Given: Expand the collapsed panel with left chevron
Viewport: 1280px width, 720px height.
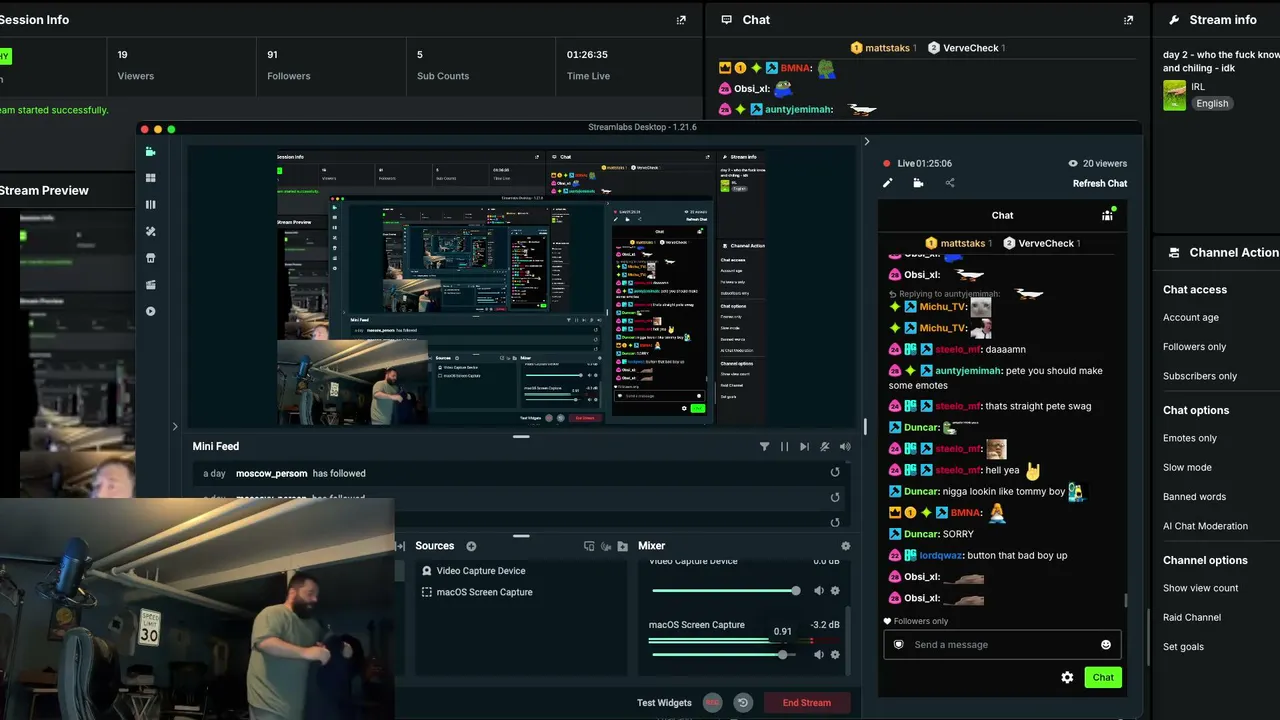Looking at the screenshot, I should pos(175,426).
